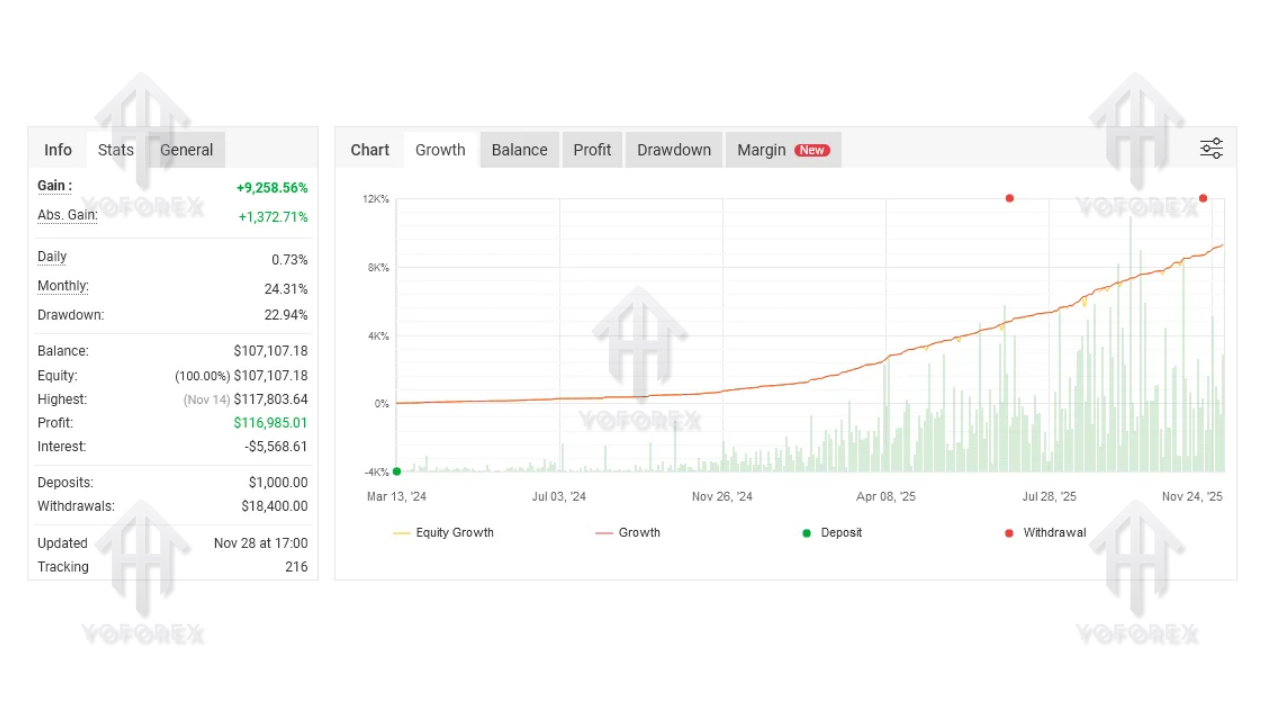Open the Profit chart tab
The height and width of the screenshot is (720, 1280).
(592, 149)
